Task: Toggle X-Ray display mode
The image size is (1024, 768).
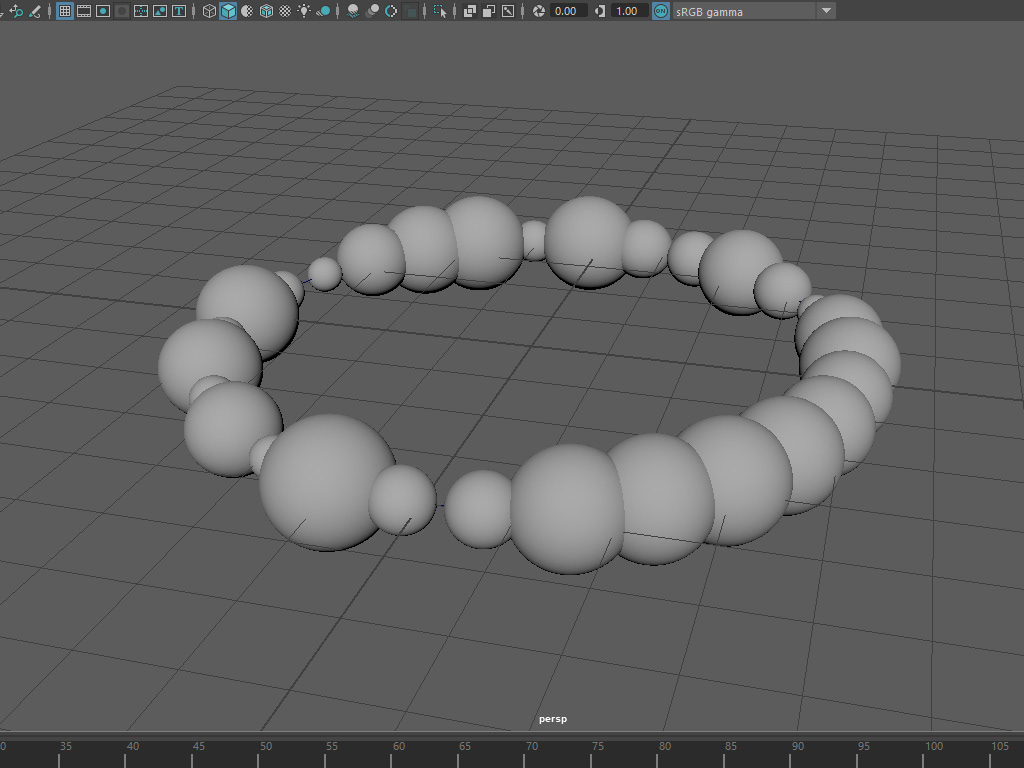Action: 470,11
